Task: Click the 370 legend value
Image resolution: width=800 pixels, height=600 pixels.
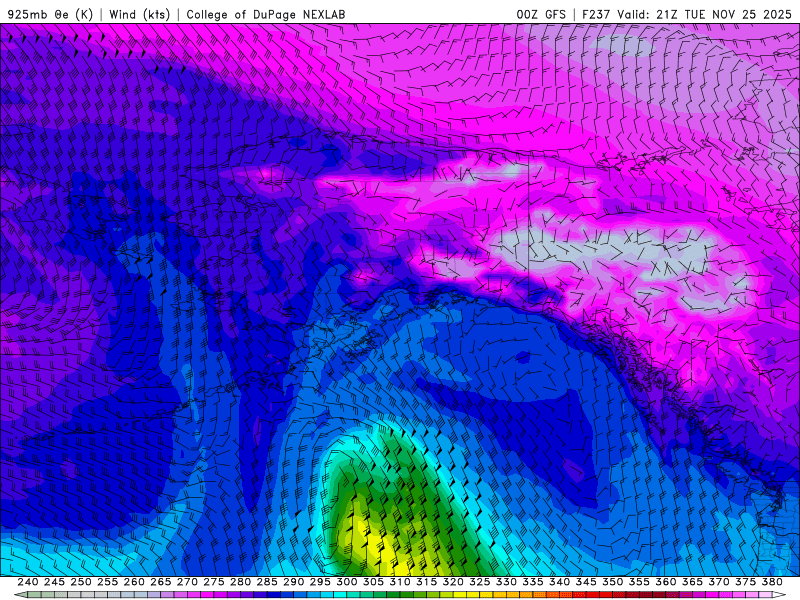Action: coord(719,582)
